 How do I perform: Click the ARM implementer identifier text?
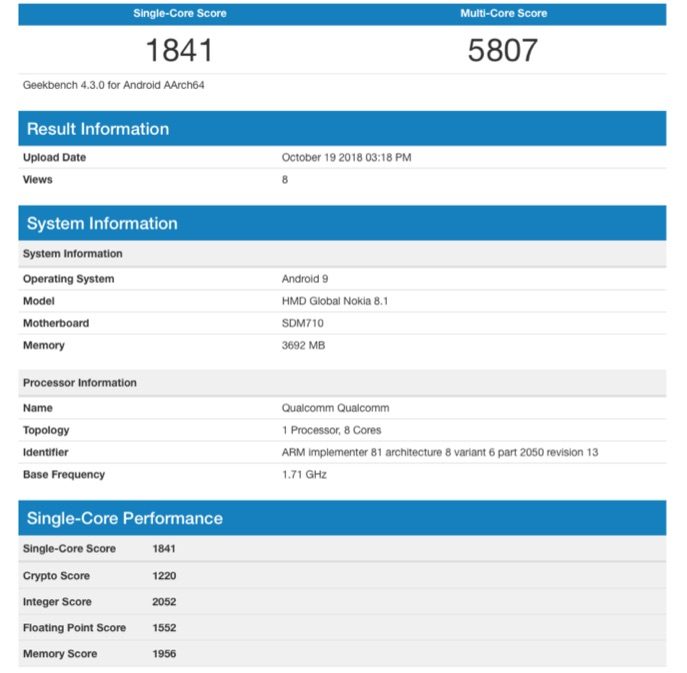point(440,452)
